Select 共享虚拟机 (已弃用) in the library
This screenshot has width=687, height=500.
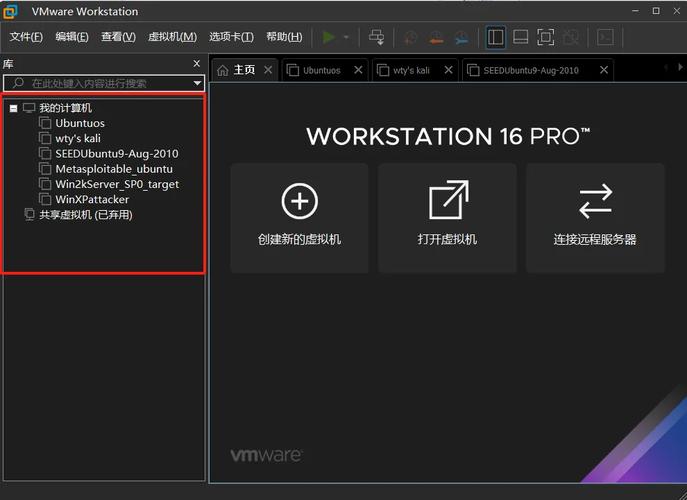[86, 215]
